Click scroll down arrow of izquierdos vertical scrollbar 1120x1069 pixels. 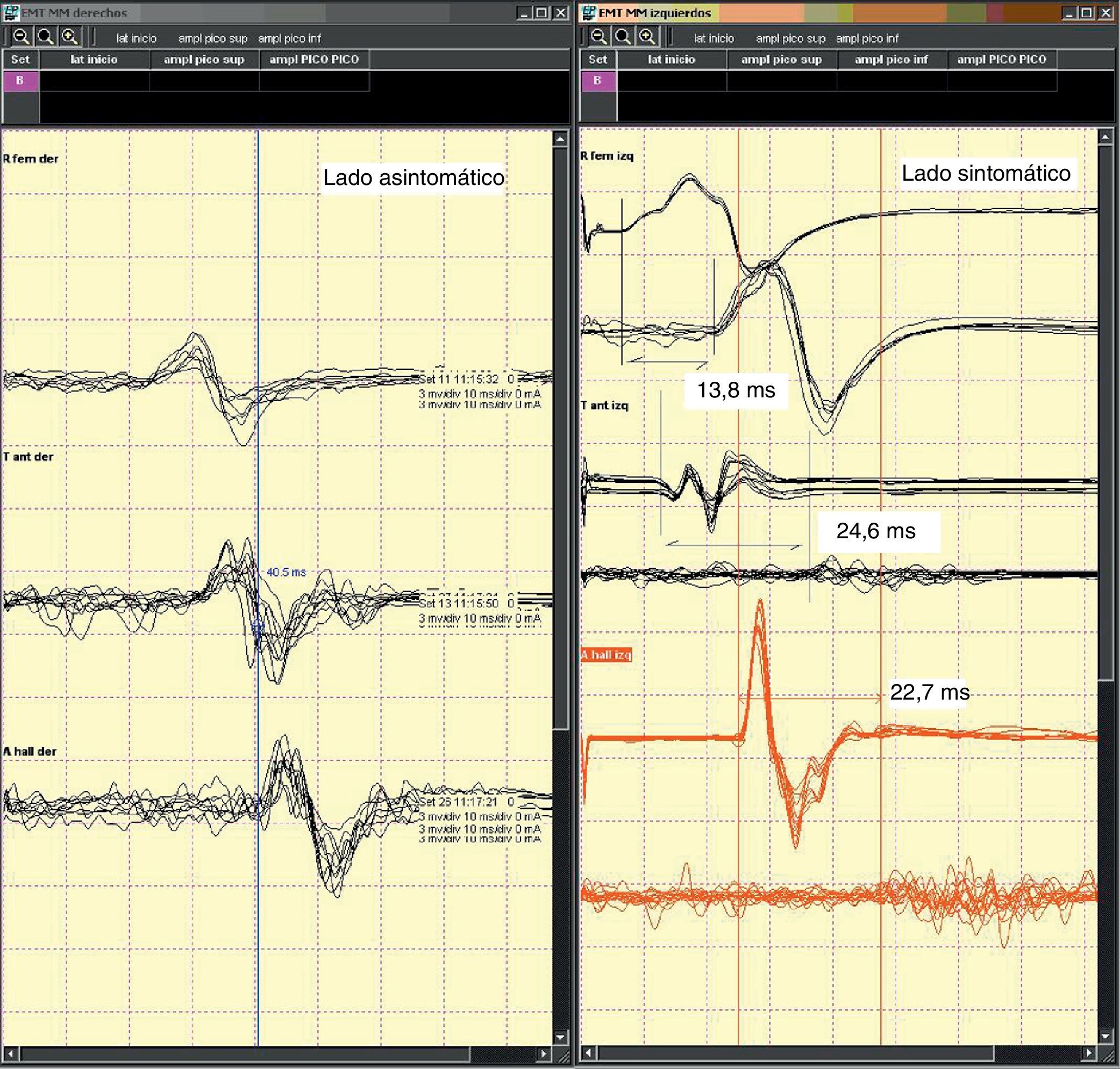coord(1105,1036)
